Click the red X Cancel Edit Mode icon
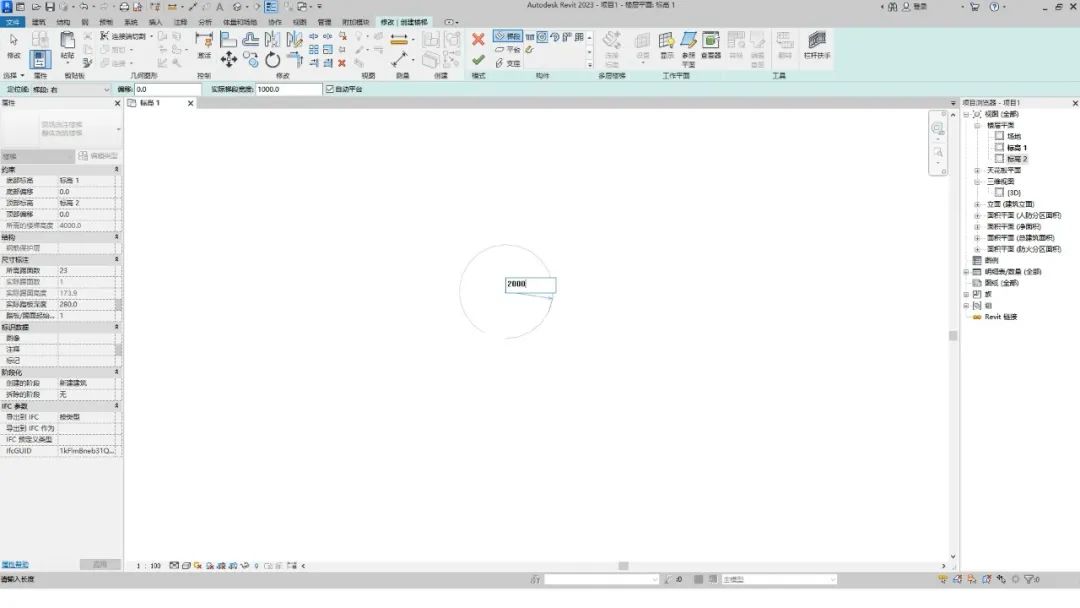 (478, 39)
